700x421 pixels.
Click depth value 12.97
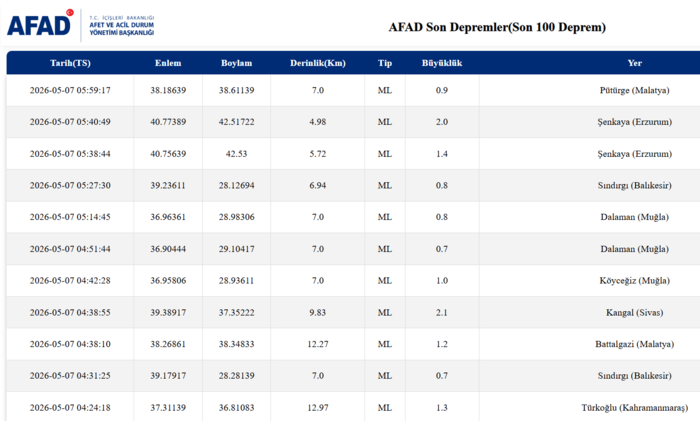[318, 408]
